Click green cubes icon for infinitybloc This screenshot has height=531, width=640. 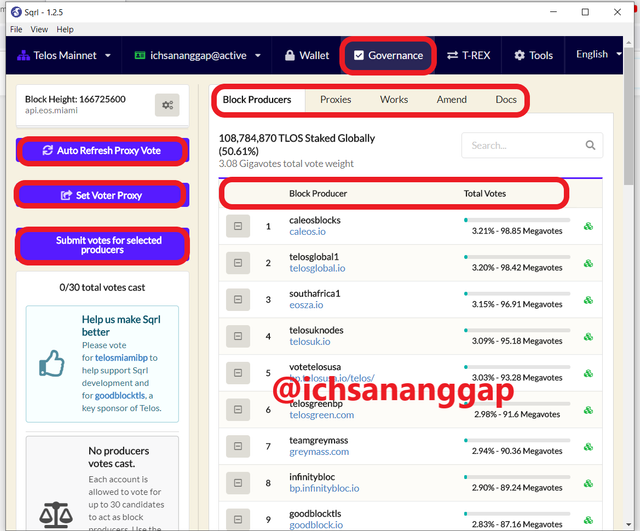click(588, 483)
